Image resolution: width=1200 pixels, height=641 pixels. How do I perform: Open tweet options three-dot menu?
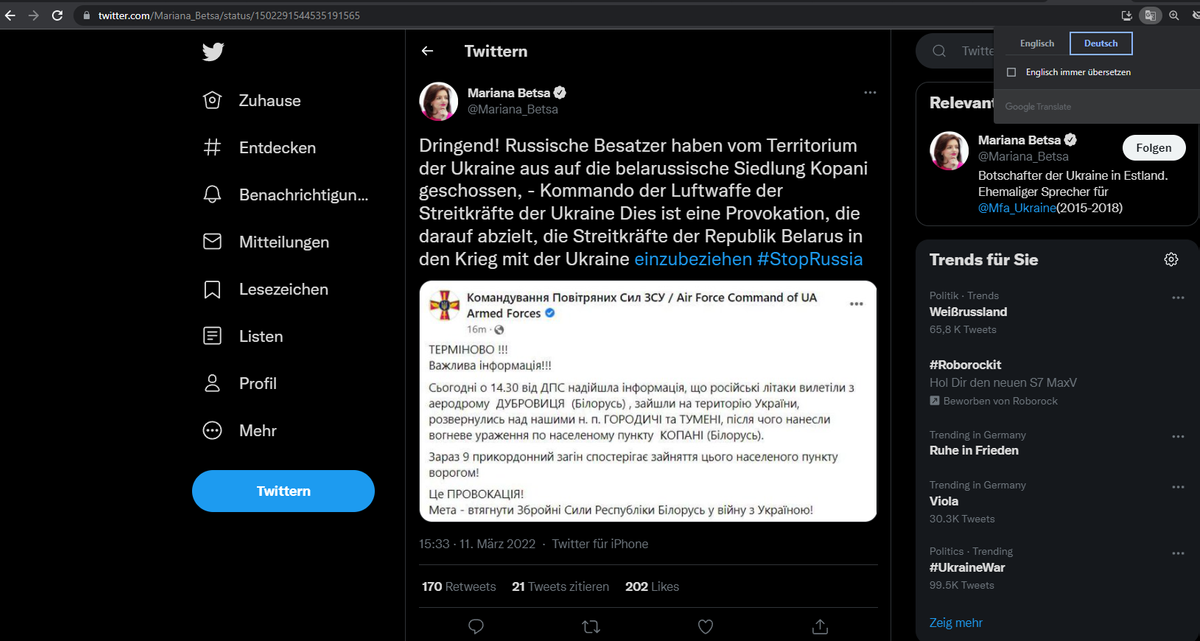pos(870,92)
